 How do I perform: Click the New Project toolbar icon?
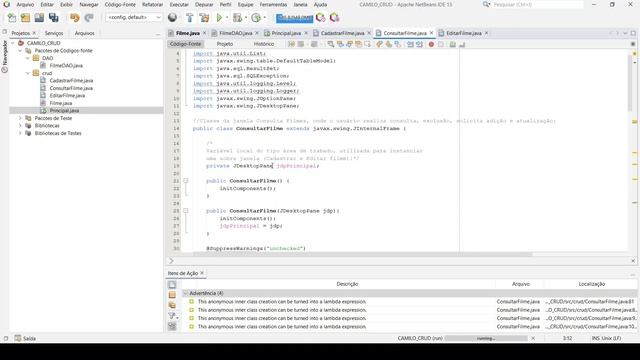tap(25, 18)
